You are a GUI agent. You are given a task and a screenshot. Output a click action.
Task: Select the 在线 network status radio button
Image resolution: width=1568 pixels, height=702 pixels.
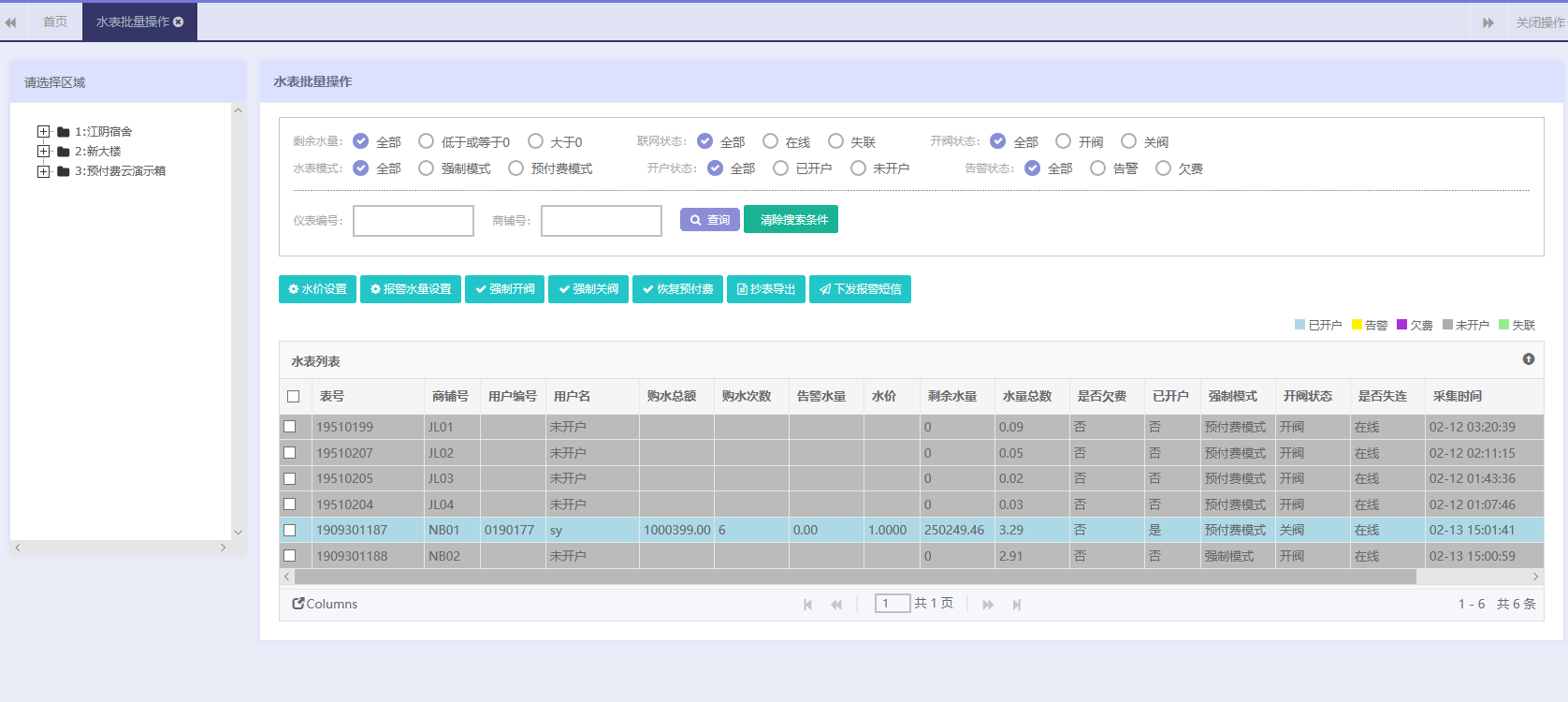[771, 141]
